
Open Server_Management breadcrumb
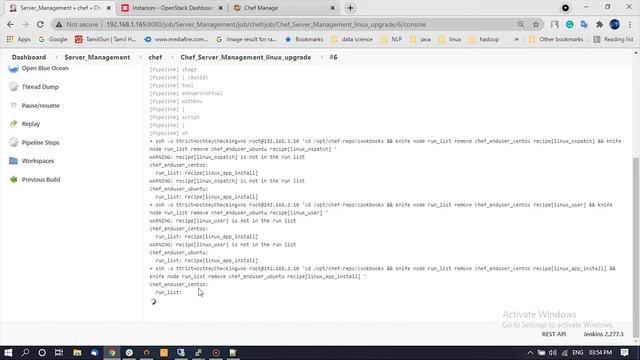[x=97, y=57]
